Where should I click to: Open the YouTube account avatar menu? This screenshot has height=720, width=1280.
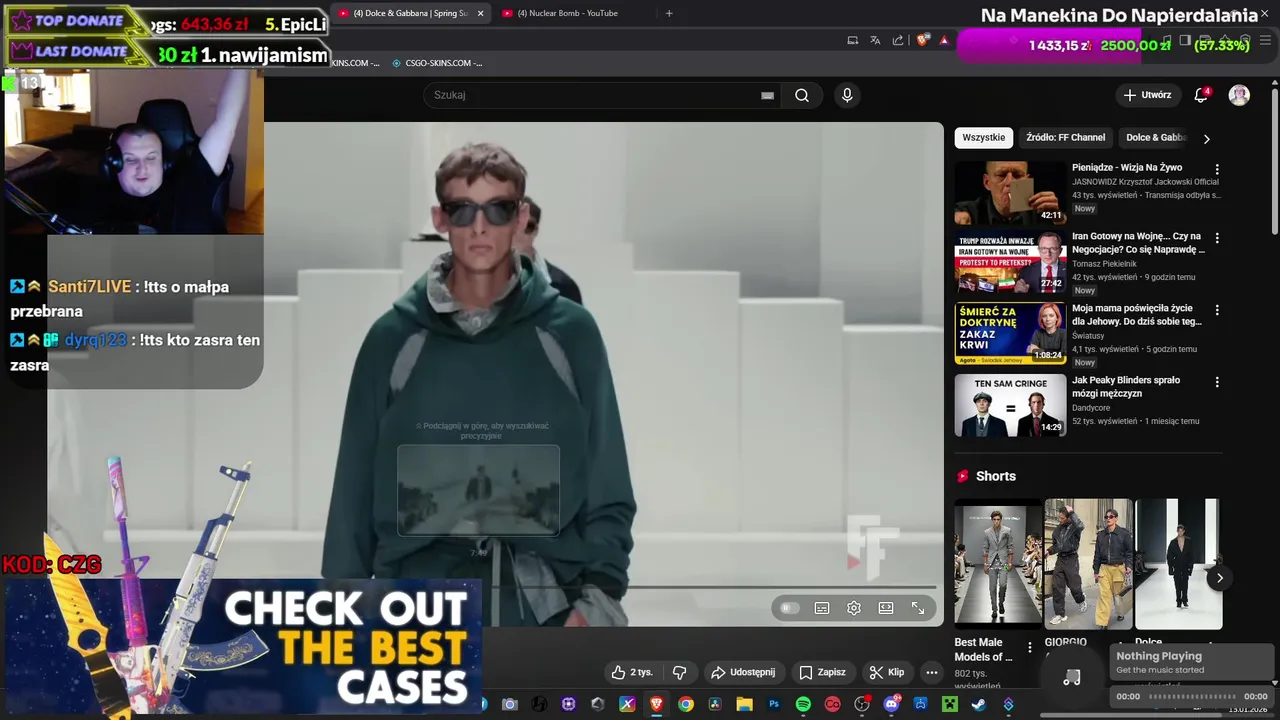(x=1239, y=95)
